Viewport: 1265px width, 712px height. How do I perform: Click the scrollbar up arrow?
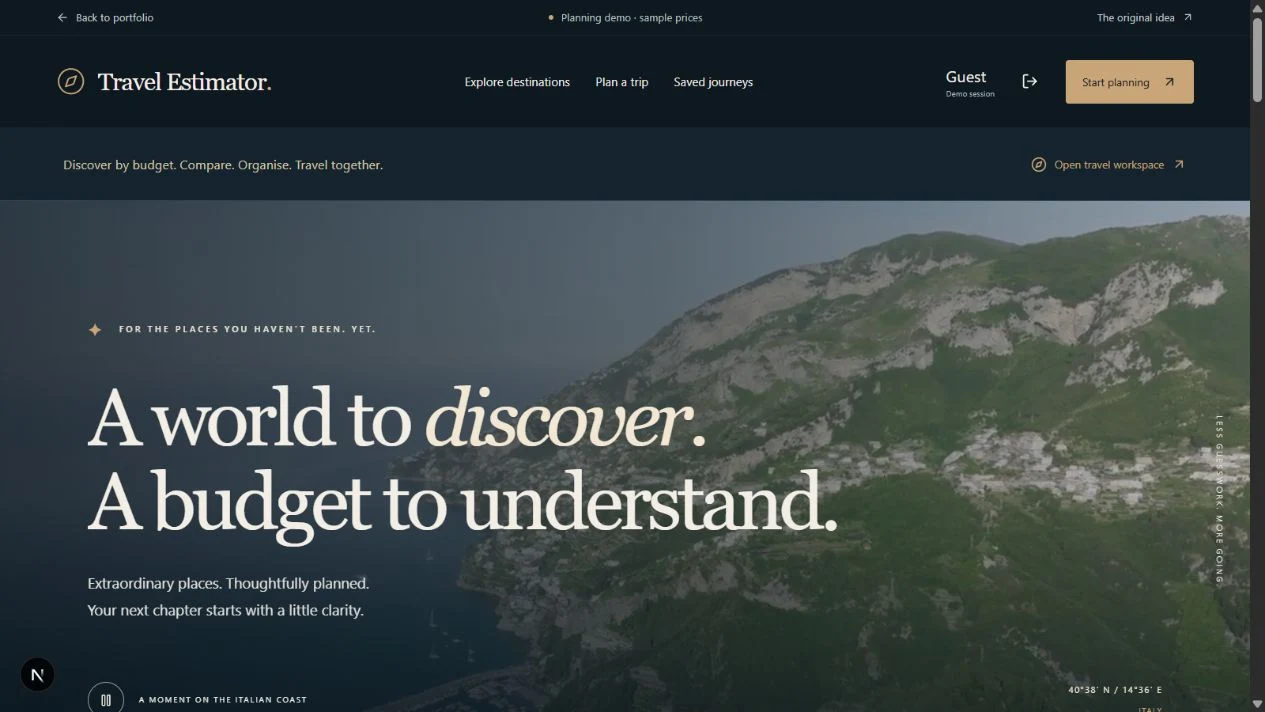(1258, 7)
